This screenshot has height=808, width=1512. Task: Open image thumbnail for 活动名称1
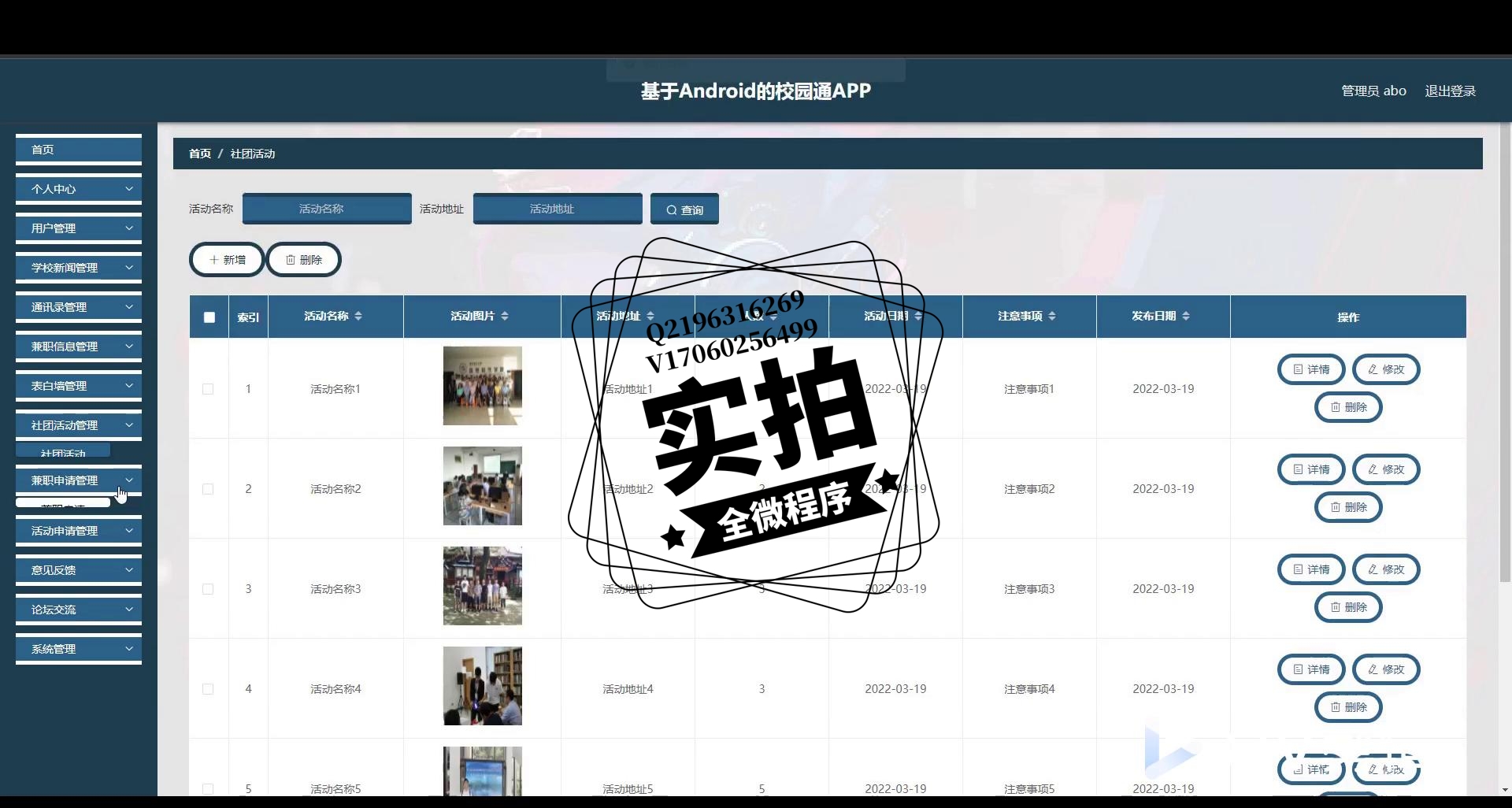483,386
